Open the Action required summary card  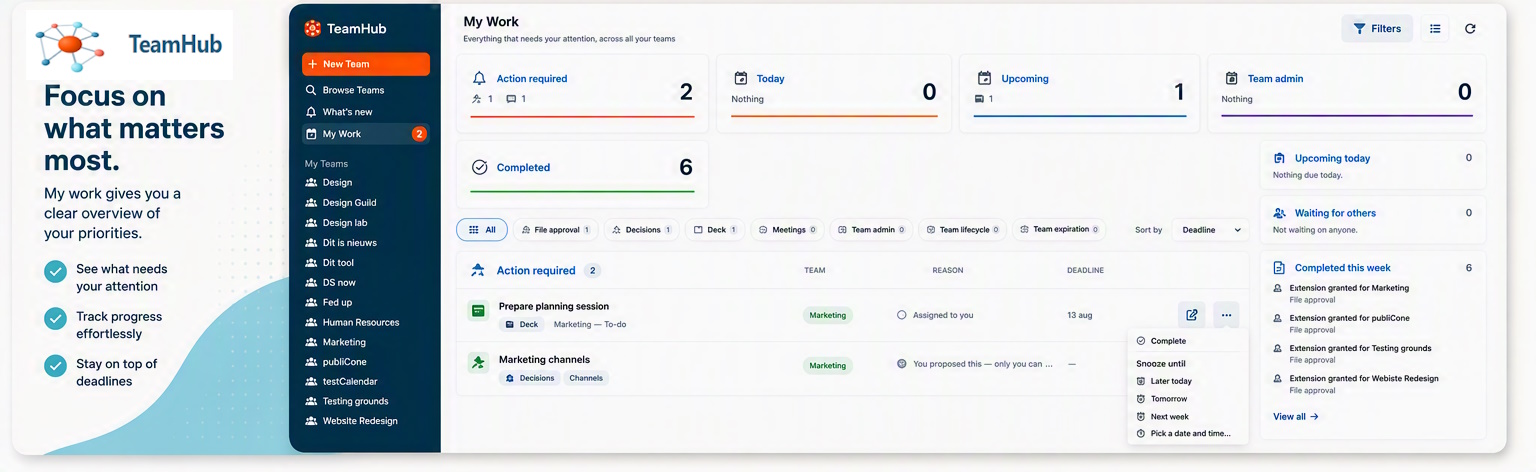pos(582,93)
